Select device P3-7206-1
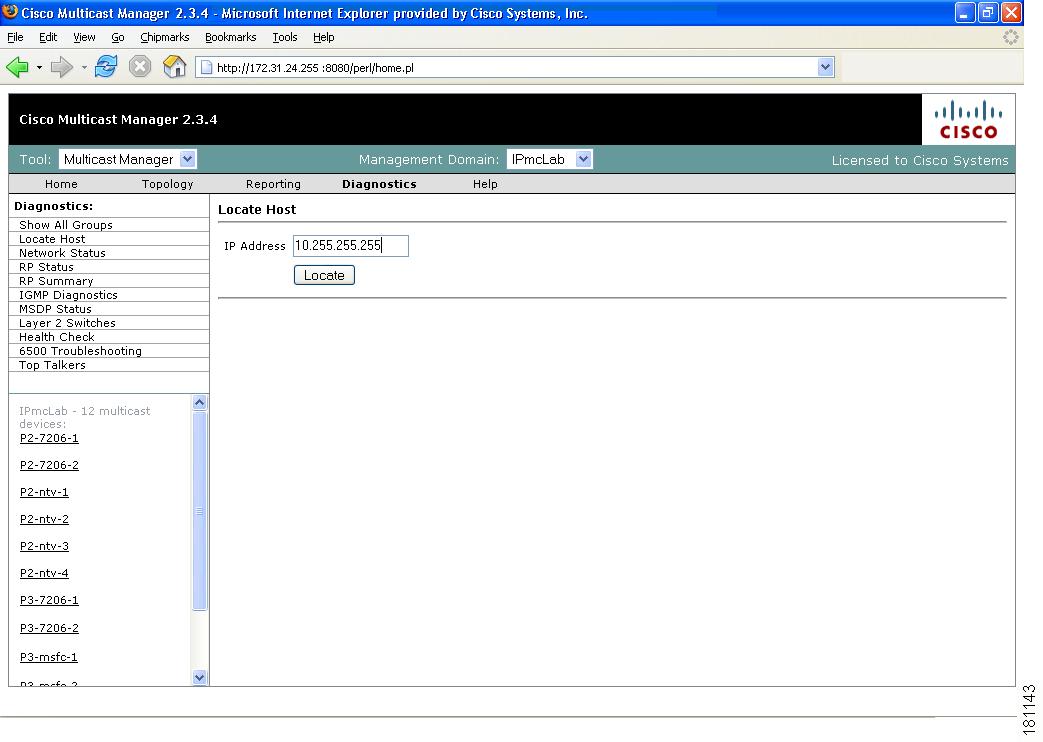Image resolution: width=1043 pixels, height=742 pixels. tap(49, 600)
